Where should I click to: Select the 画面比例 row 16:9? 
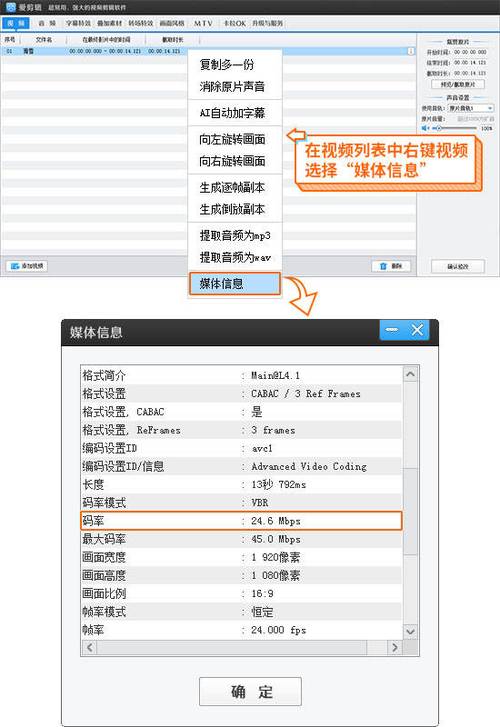[x=241, y=593]
